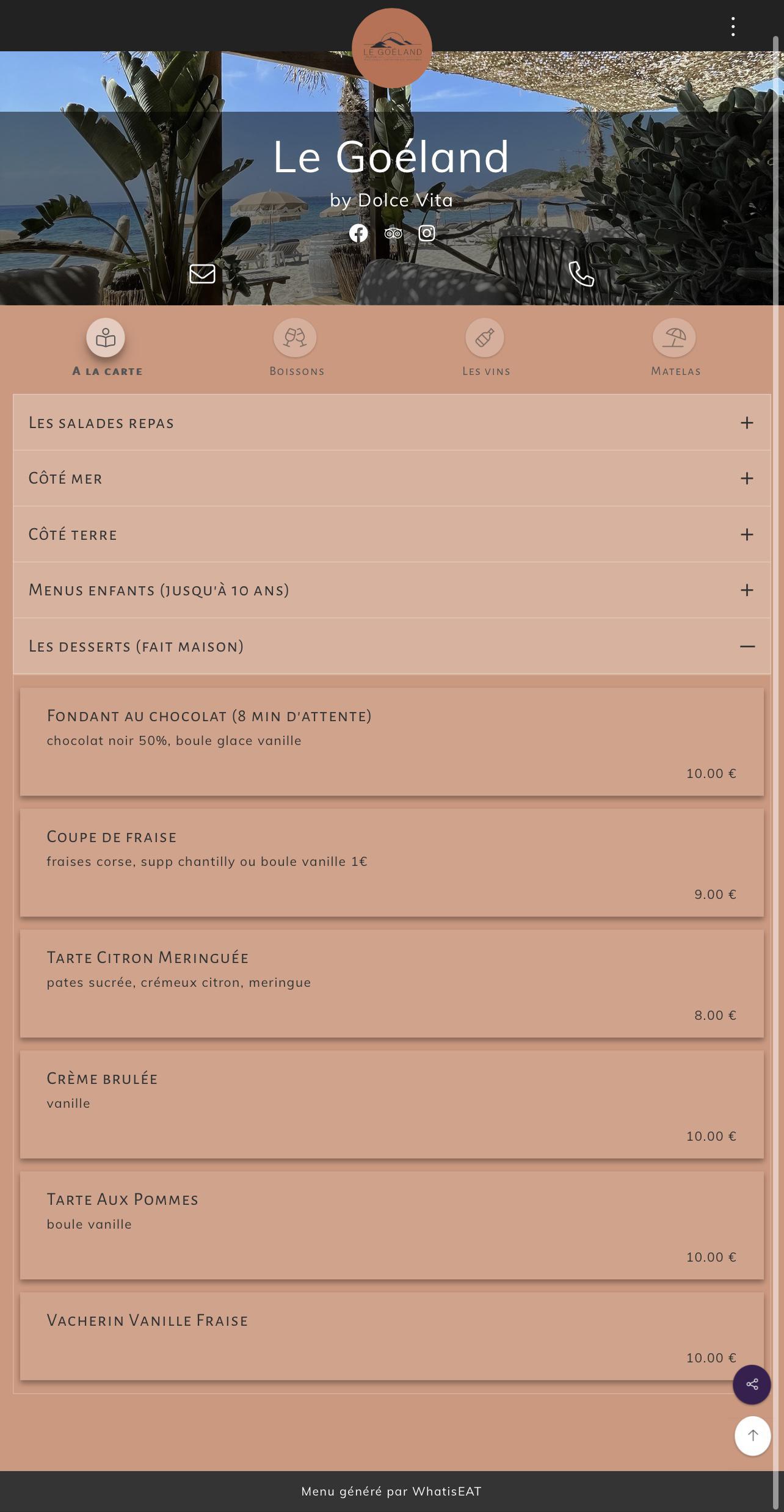Select the A la carte tab

107,347
